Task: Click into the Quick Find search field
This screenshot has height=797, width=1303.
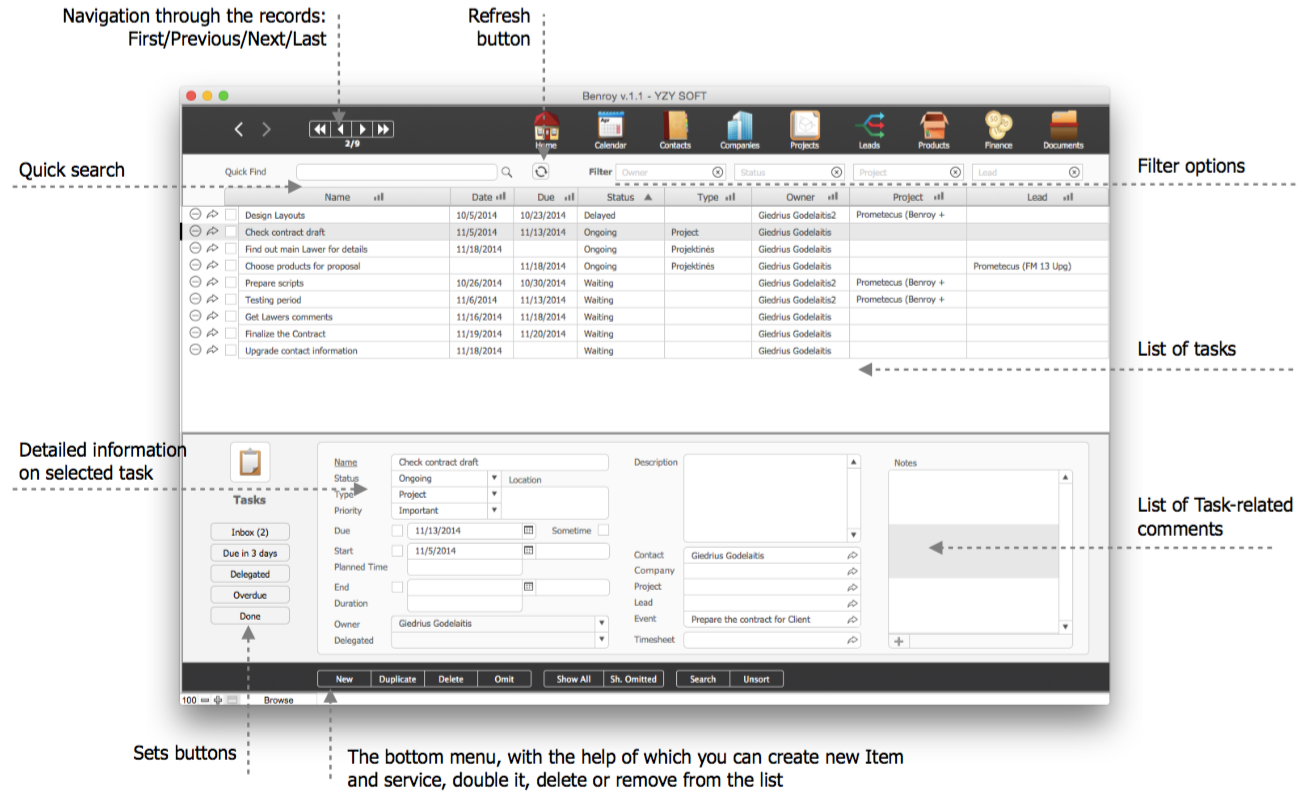Action: point(396,172)
